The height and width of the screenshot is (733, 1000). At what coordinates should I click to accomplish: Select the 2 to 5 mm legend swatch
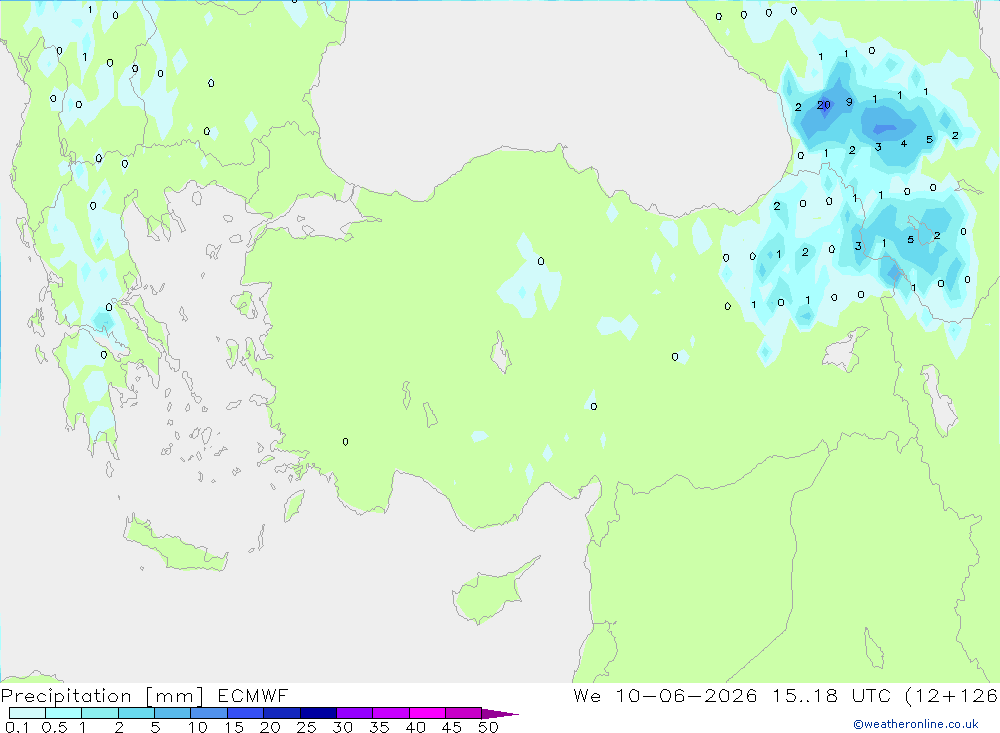pyautogui.click(x=136, y=713)
